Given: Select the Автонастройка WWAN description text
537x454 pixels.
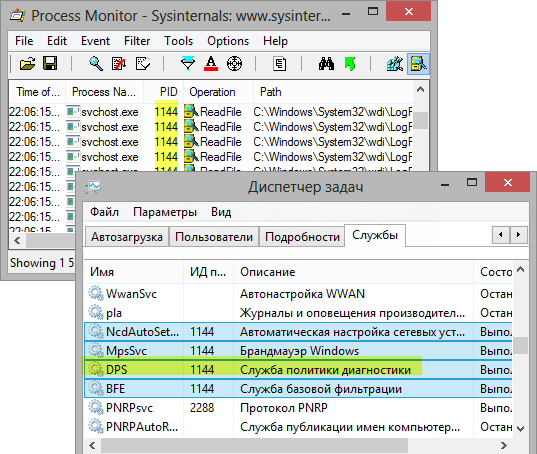Looking at the screenshot, I should click(x=302, y=294).
